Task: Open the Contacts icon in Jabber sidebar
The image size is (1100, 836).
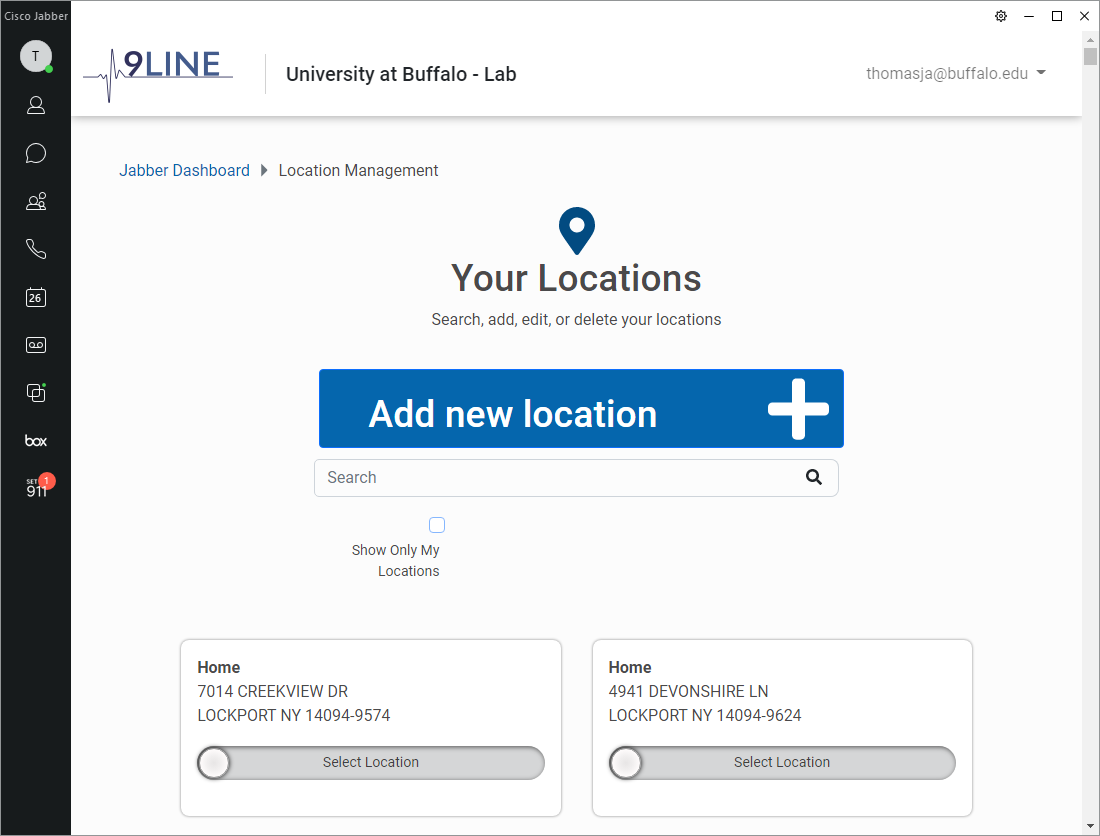Action: click(36, 105)
